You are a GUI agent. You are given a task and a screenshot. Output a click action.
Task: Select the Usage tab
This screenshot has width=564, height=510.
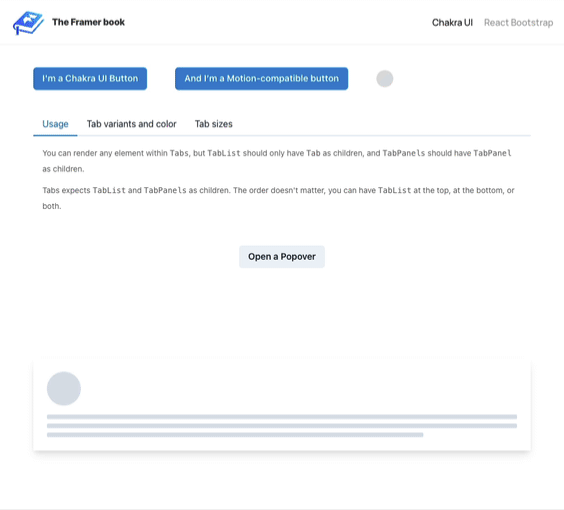pos(55,124)
